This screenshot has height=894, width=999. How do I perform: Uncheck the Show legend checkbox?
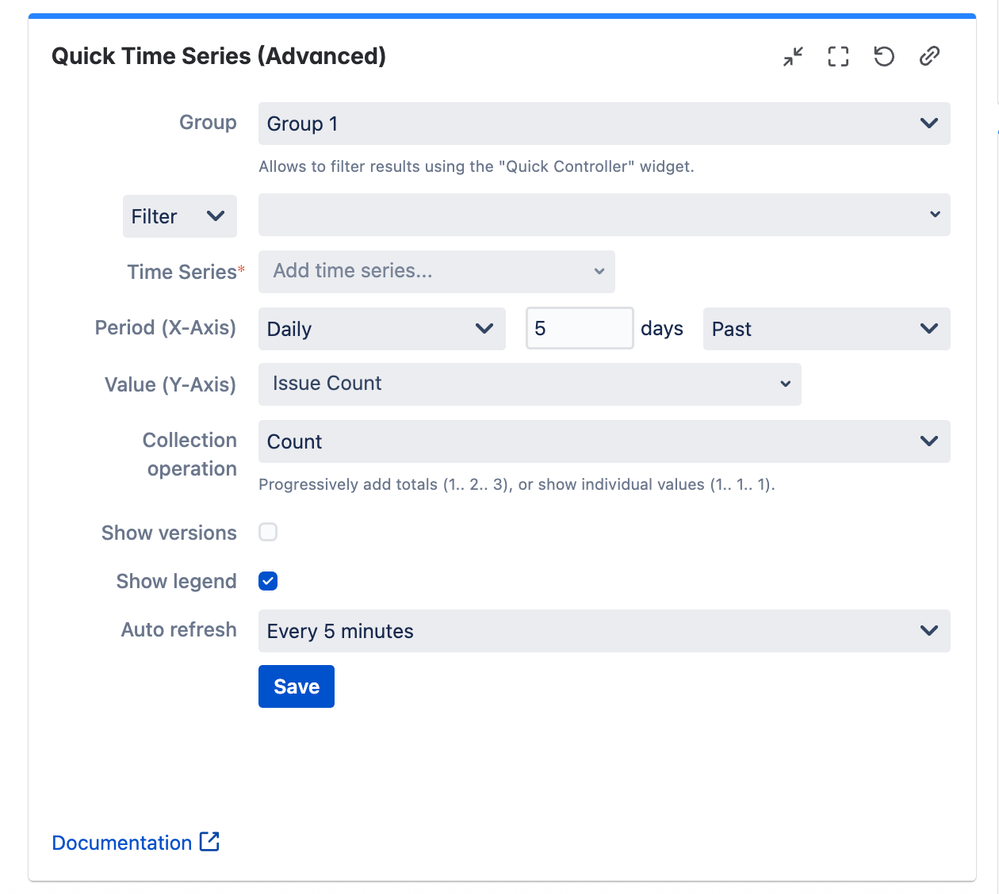267,580
